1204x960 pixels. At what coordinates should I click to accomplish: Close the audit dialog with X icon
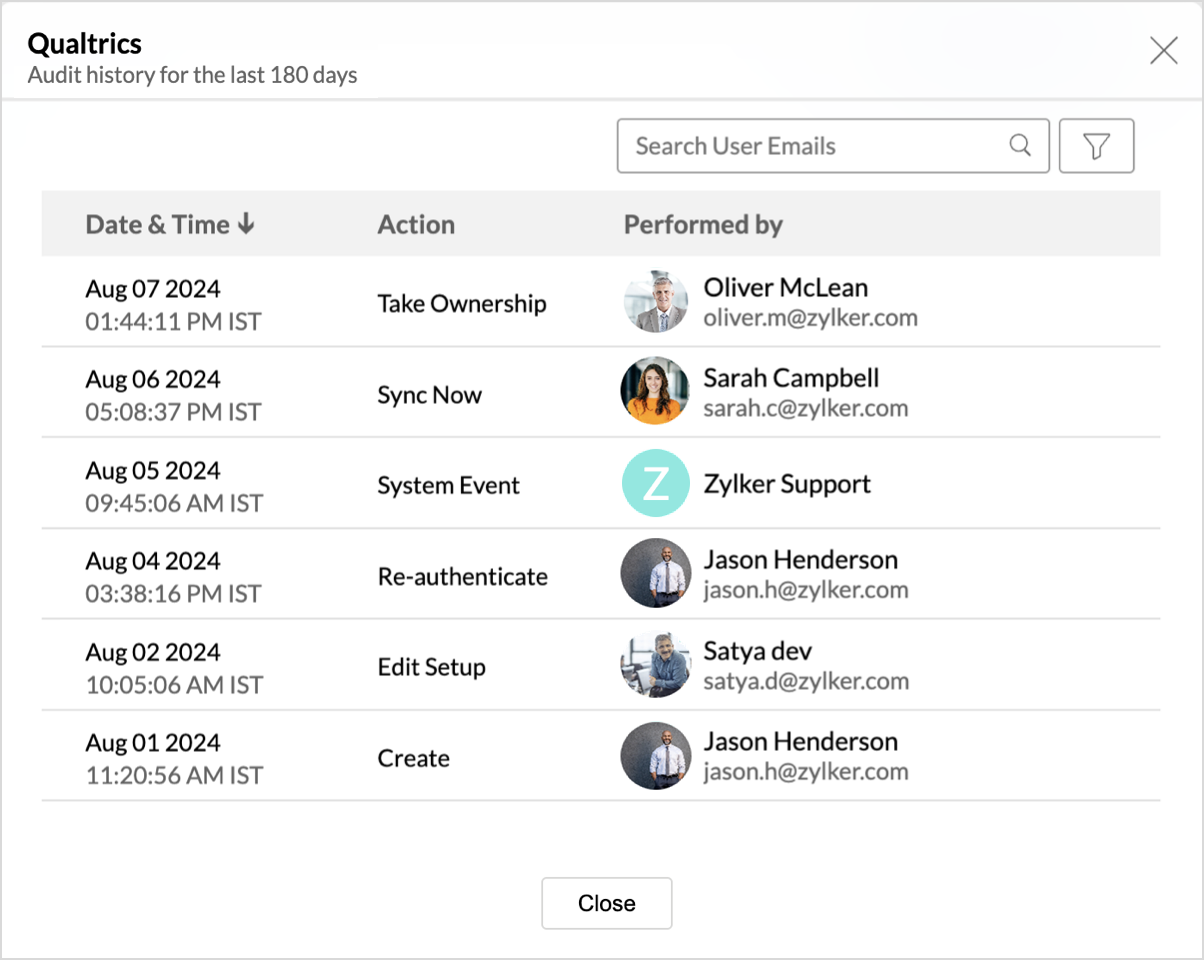pos(1163,50)
